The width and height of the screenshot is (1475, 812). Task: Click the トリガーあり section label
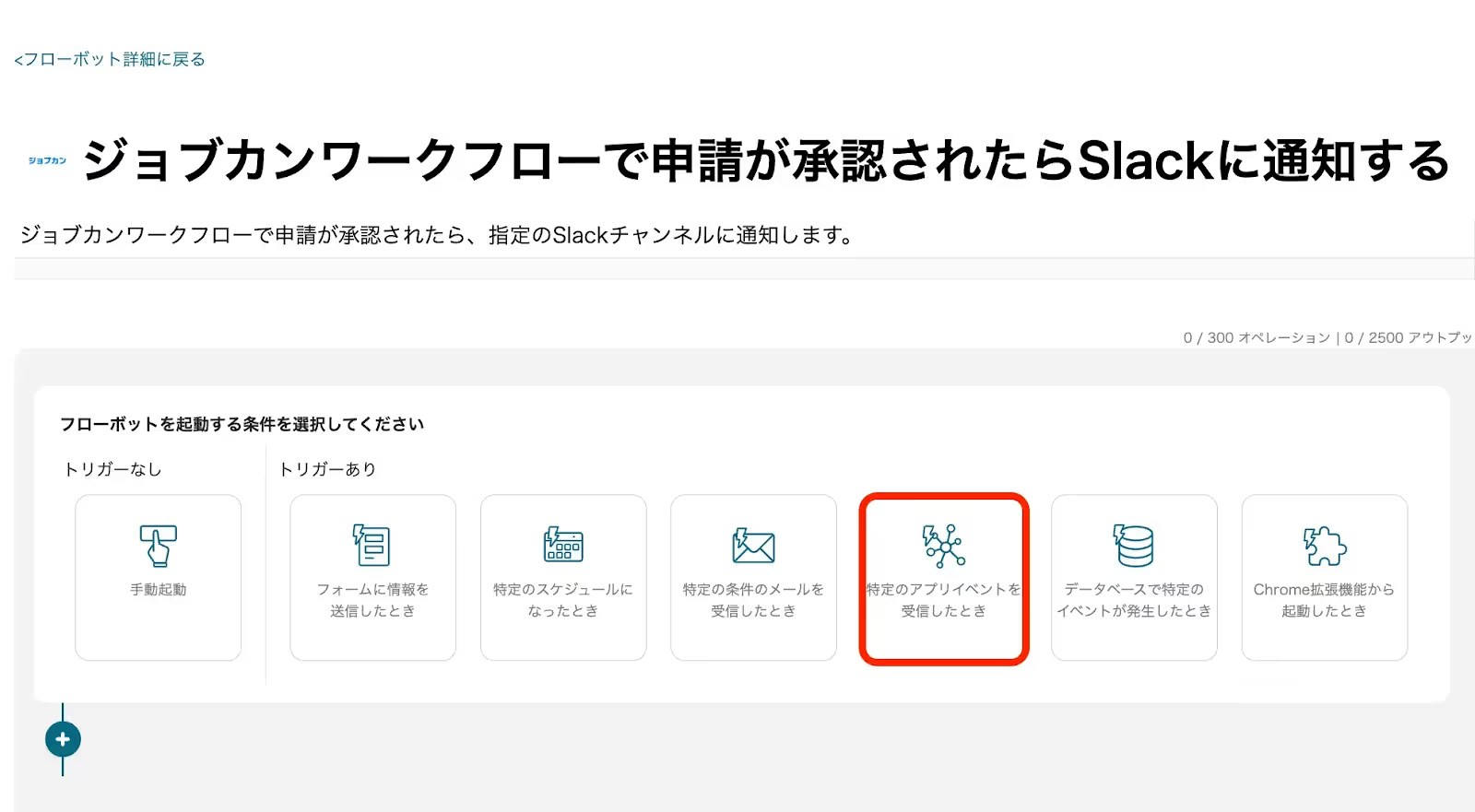coord(328,470)
